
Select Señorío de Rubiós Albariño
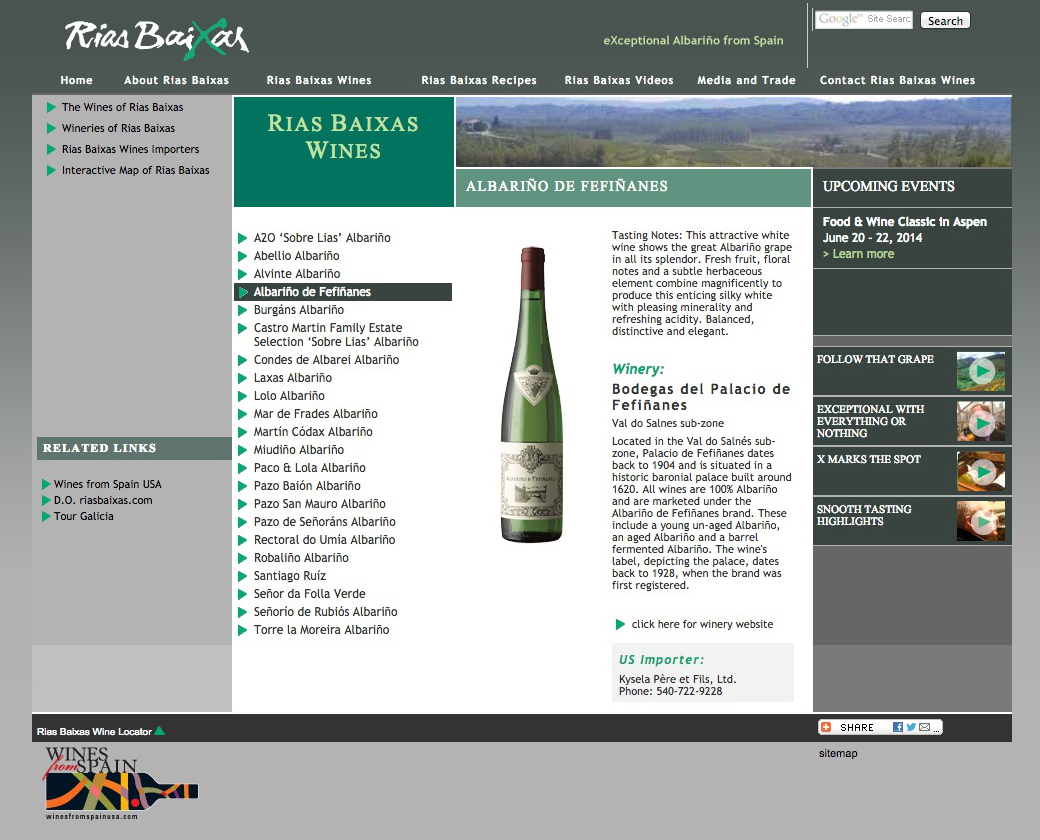pyautogui.click(x=326, y=612)
